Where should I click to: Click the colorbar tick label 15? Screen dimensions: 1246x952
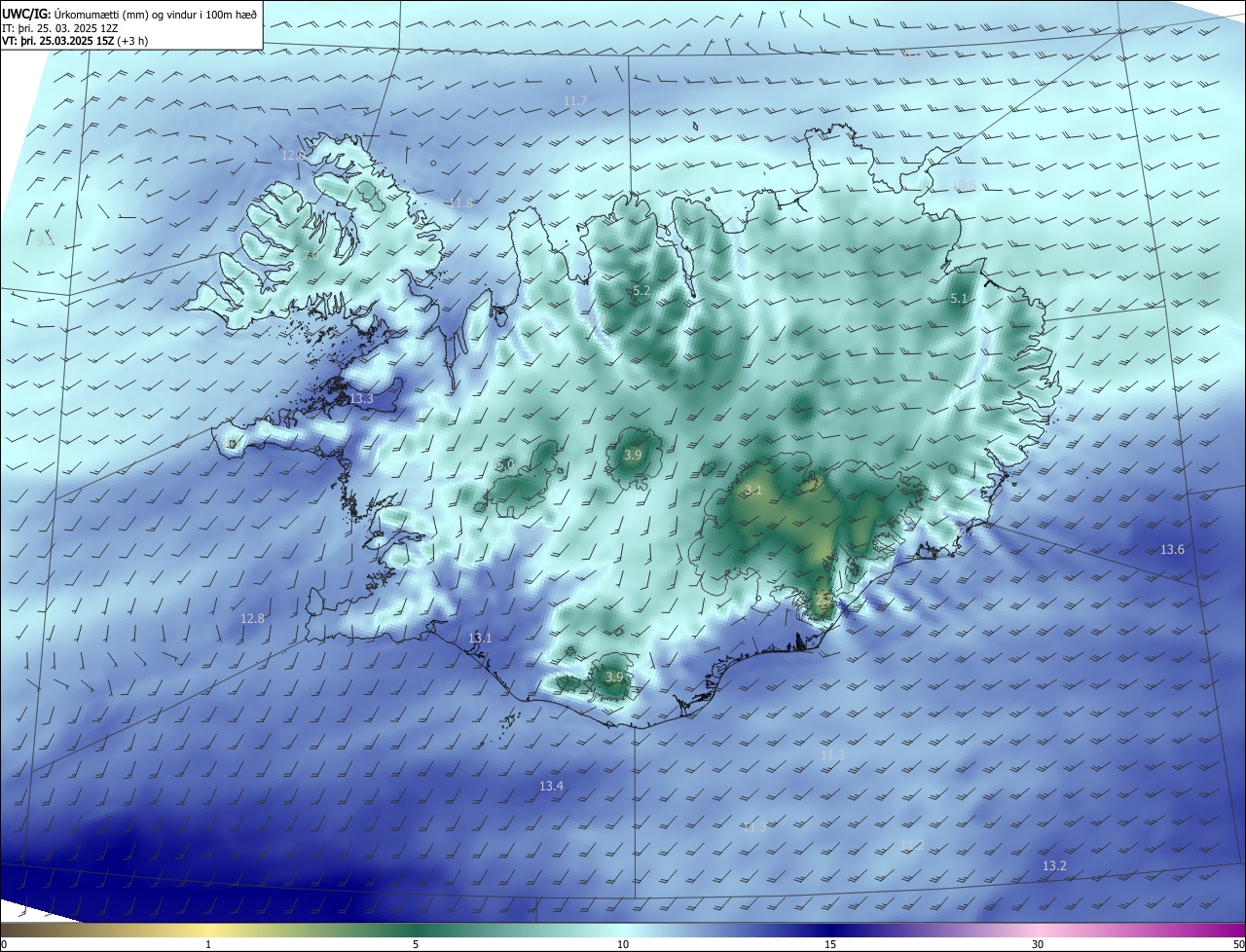(x=830, y=944)
